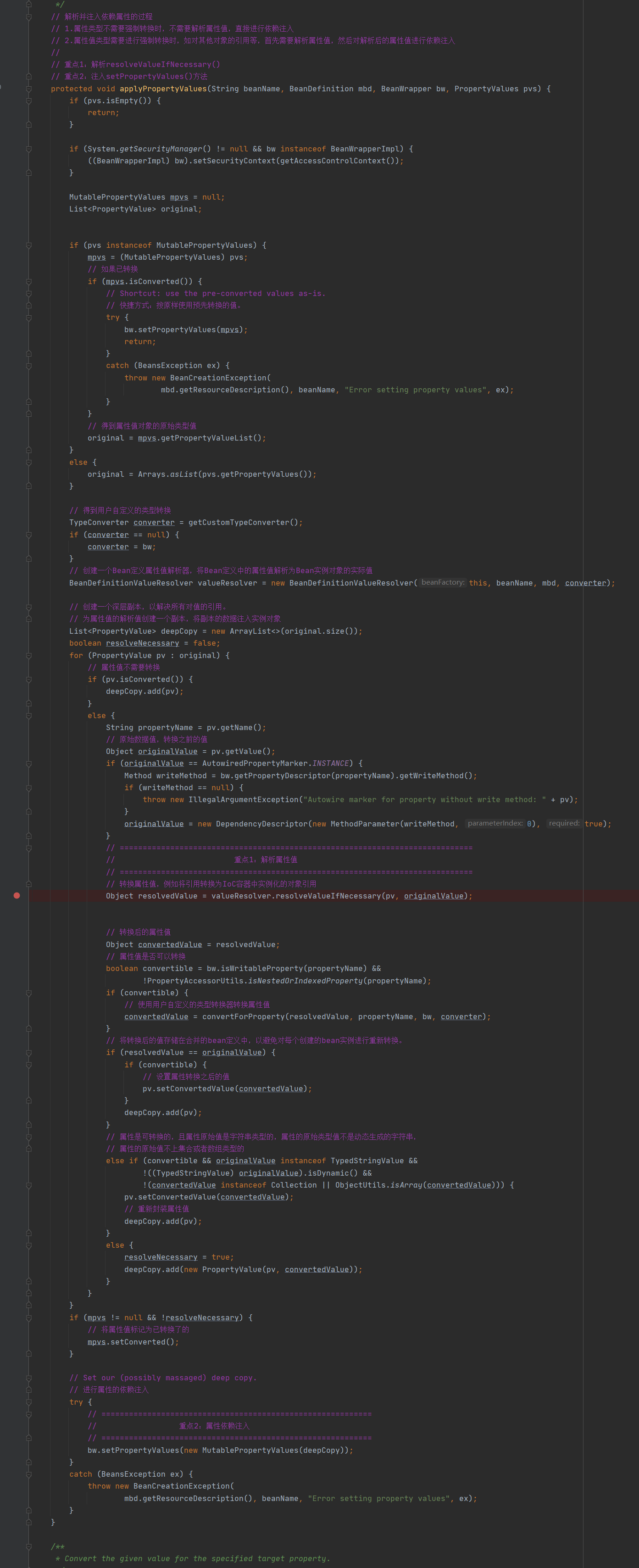This screenshot has height=1568, width=639.
Task: Fold the 'if (writeMethod == null) {' block
Action: click(28, 787)
